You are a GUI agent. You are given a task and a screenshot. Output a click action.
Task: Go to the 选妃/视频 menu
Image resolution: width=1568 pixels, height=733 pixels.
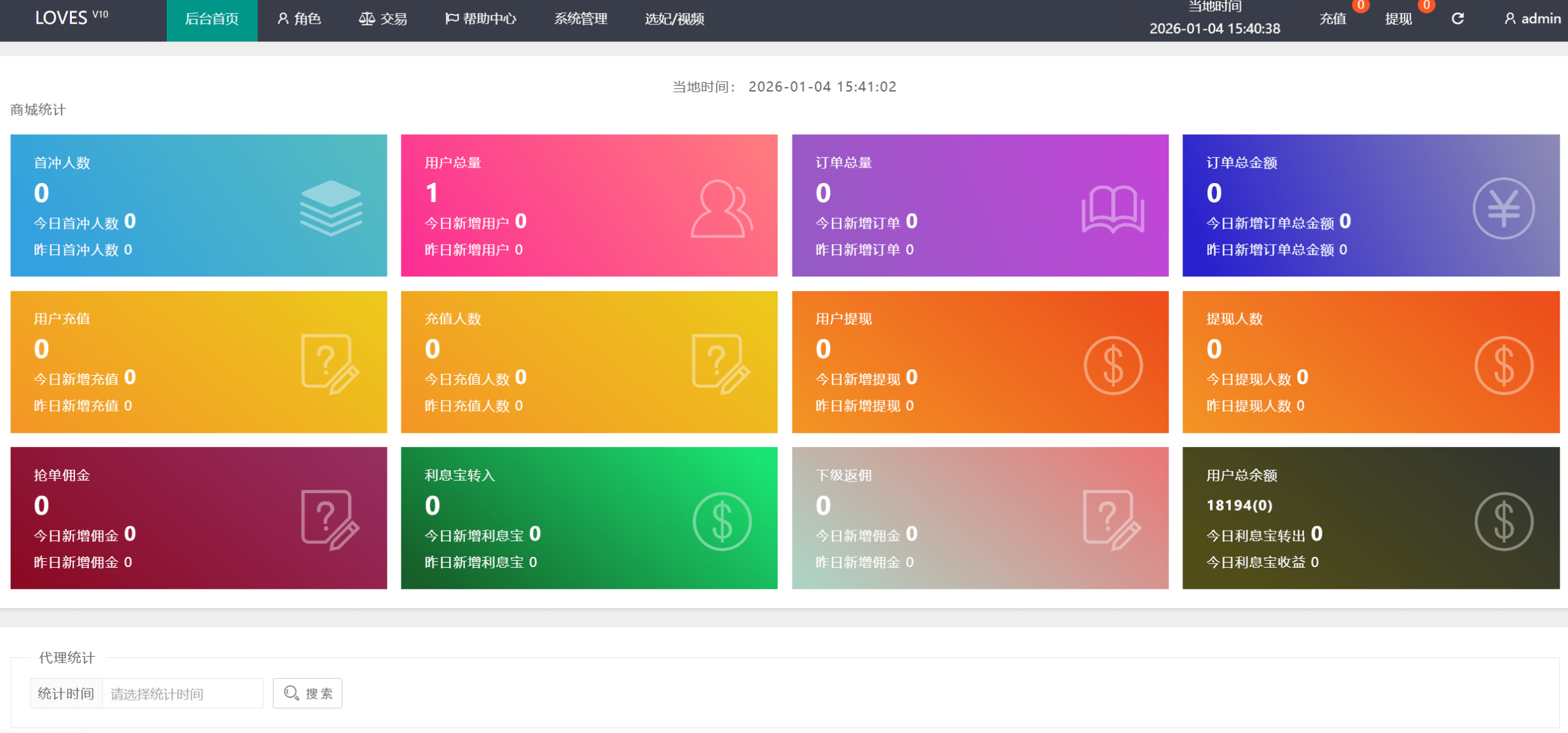tap(674, 19)
